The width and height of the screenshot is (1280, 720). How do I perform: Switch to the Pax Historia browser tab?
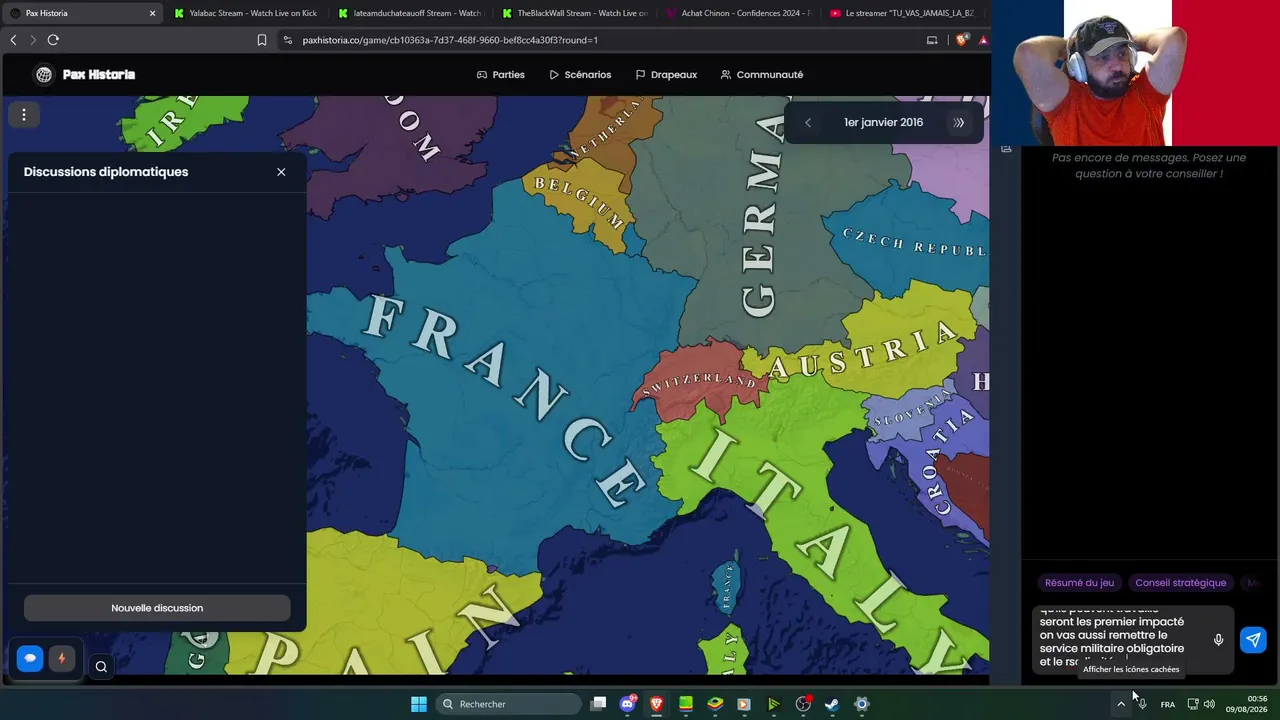[x=82, y=13]
